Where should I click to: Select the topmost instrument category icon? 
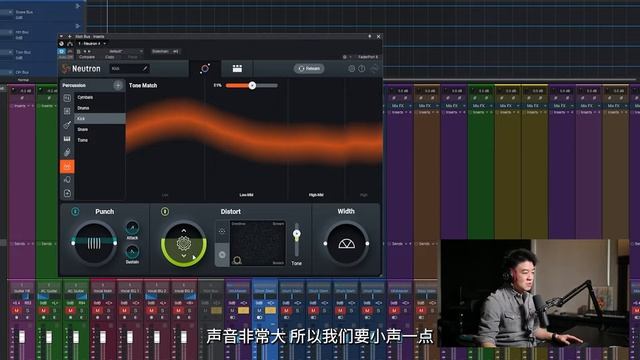point(67,98)
